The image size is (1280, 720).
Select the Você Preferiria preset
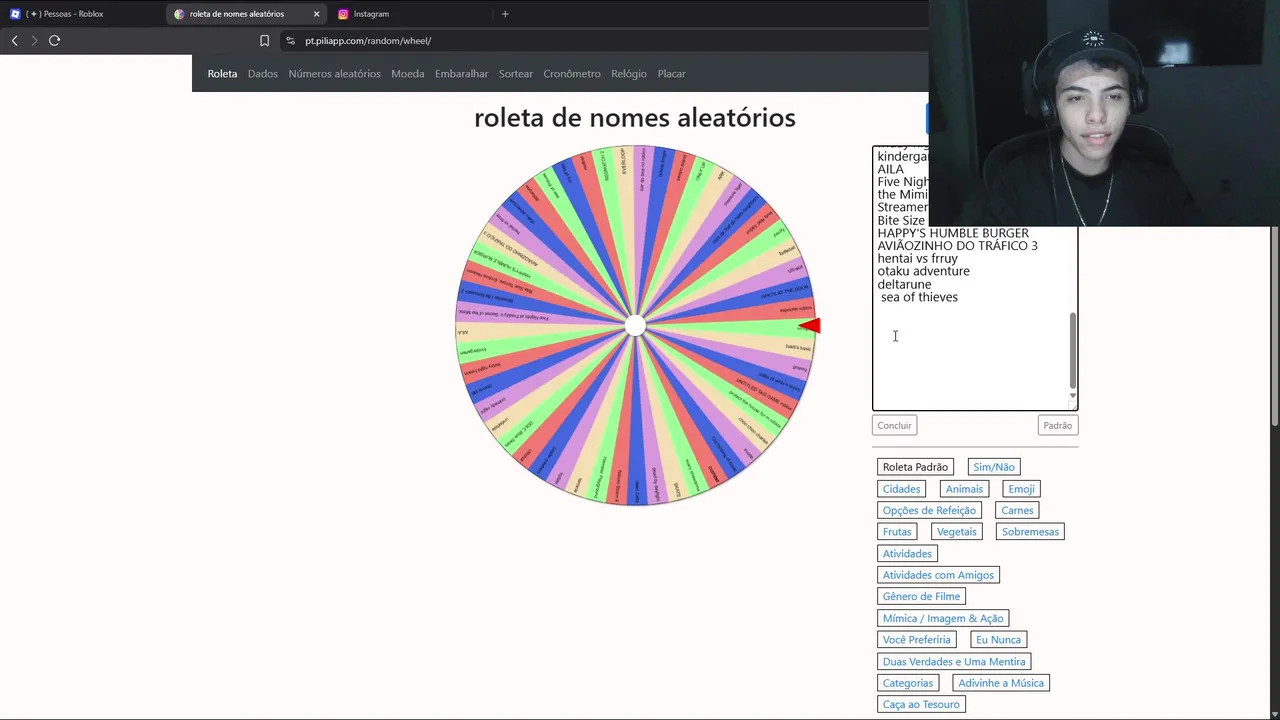tap(916, 640)
